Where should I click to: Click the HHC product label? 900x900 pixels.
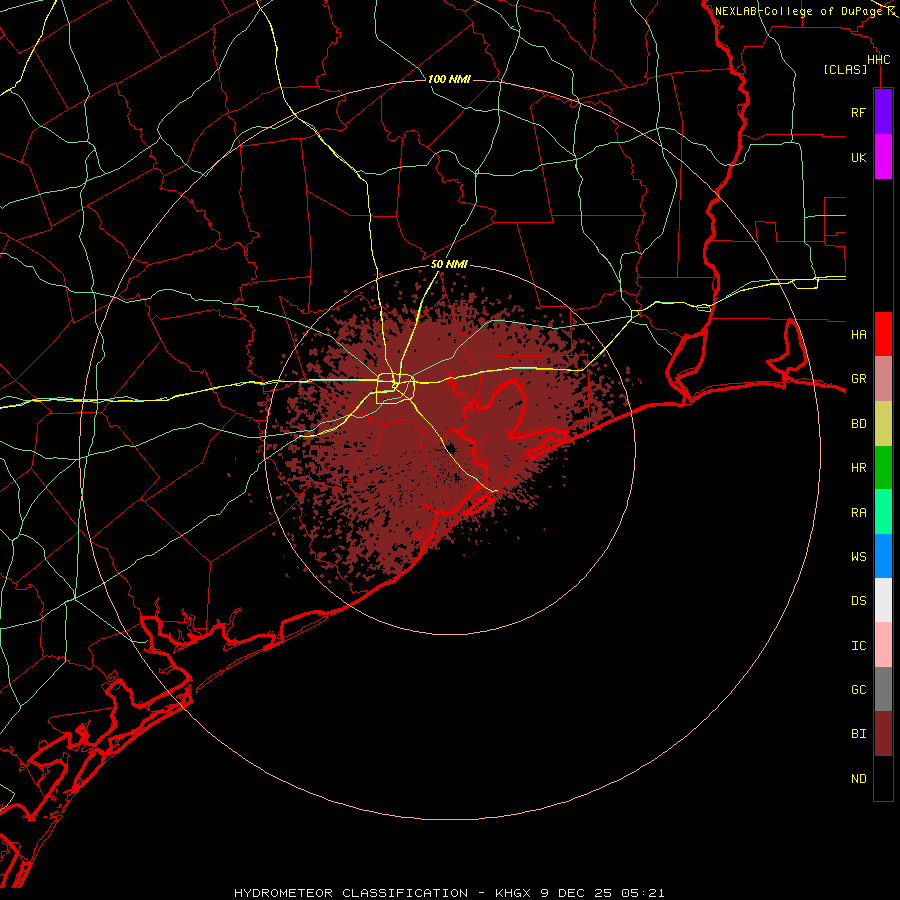(x=879, y=60)
